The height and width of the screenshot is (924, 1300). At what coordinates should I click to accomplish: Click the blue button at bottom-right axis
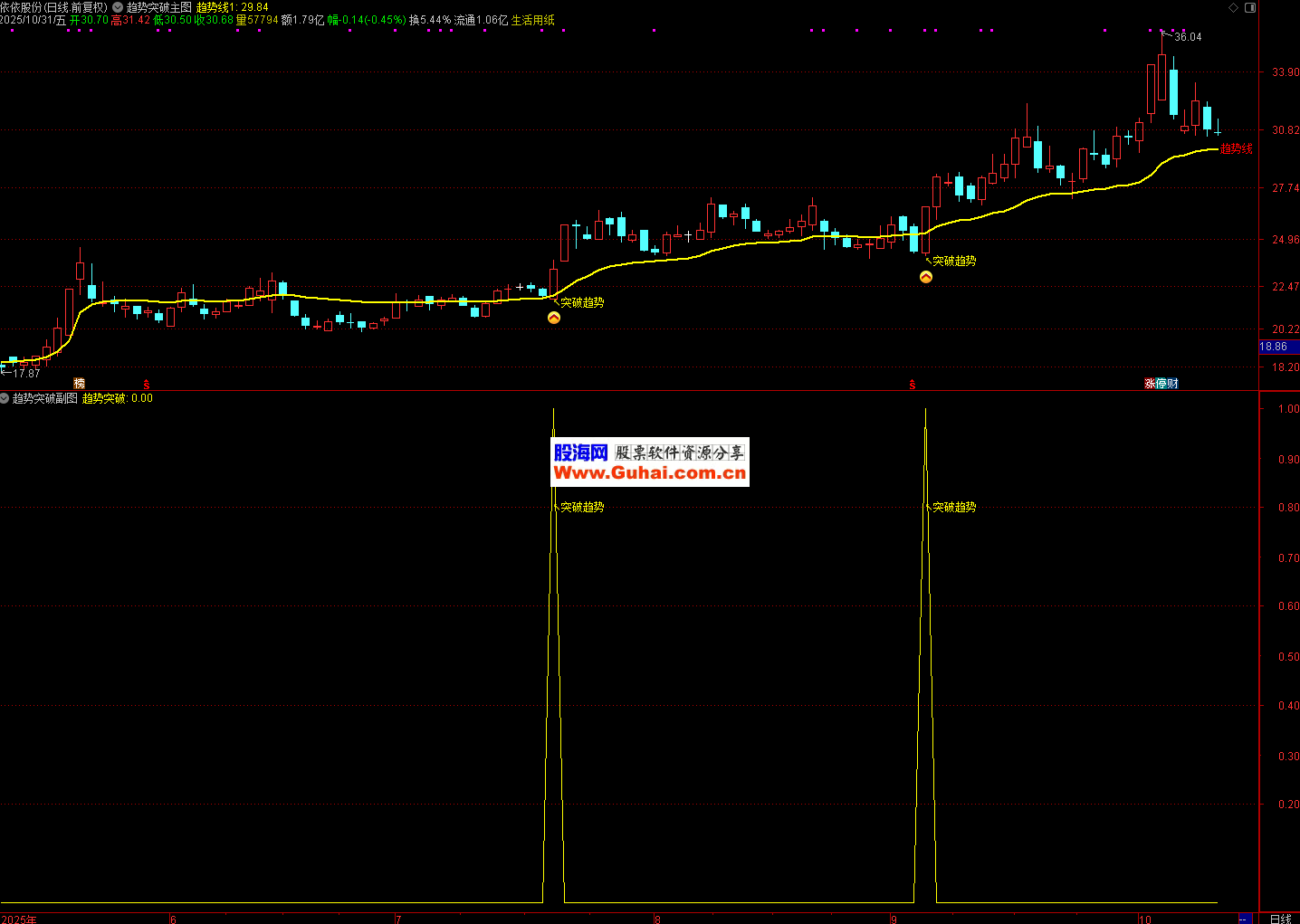click(1246, 919)
